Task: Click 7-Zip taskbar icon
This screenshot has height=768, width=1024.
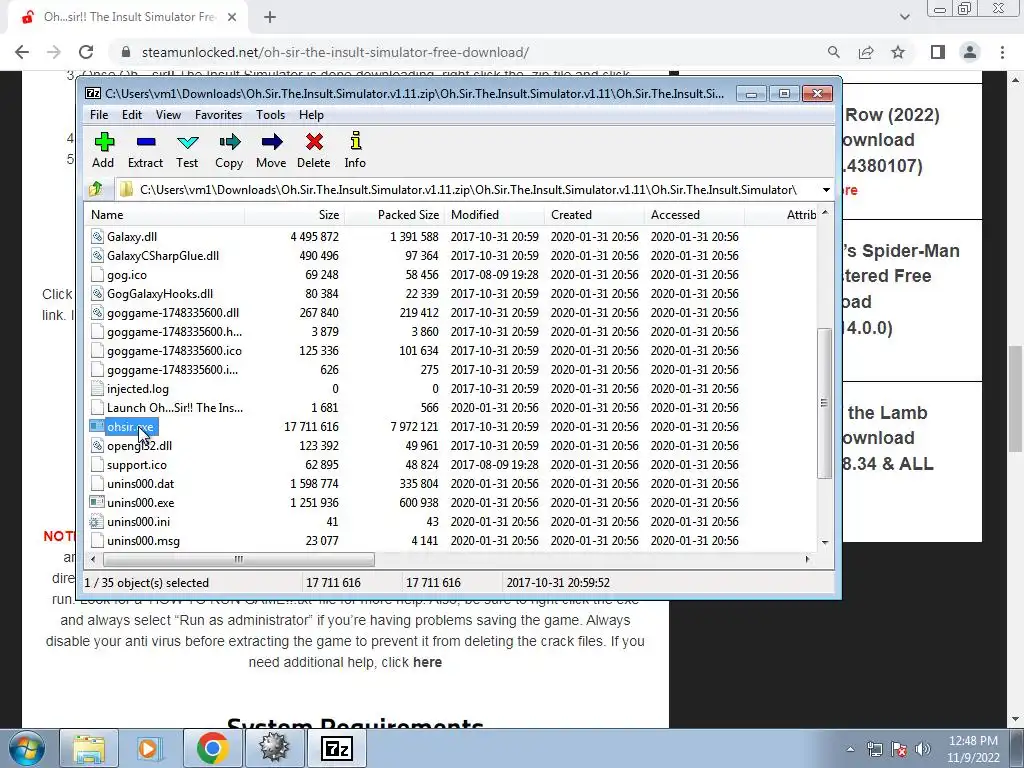Action: (x=336, y=748)
